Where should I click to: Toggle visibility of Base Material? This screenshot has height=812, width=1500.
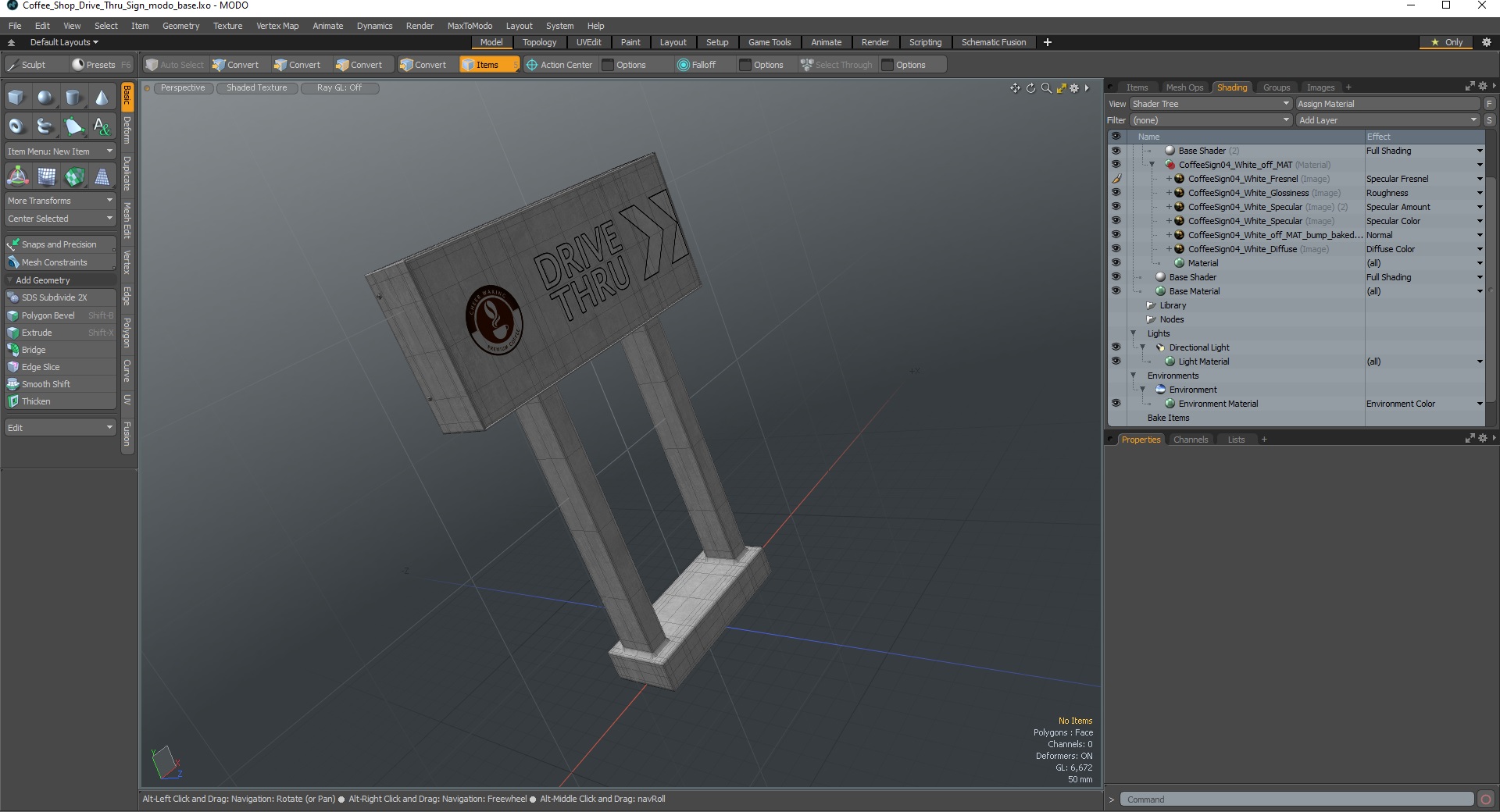click(1116, 291)
